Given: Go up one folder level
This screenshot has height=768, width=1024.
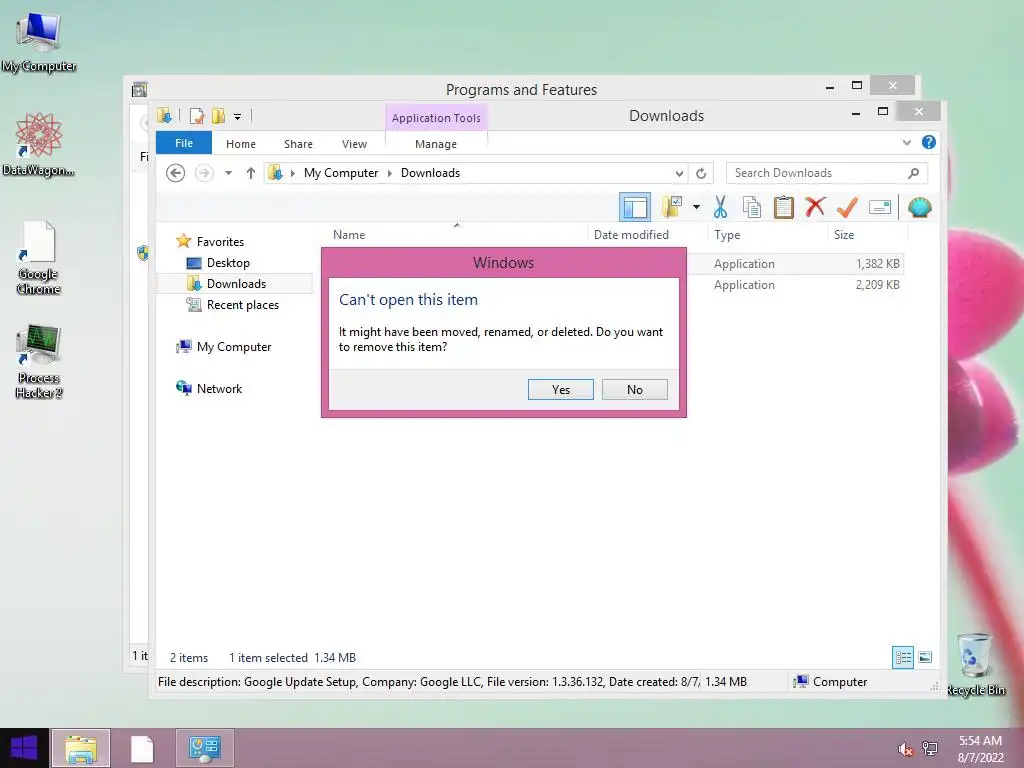Looking at the screenshot, I should click(x=251, y=173).
